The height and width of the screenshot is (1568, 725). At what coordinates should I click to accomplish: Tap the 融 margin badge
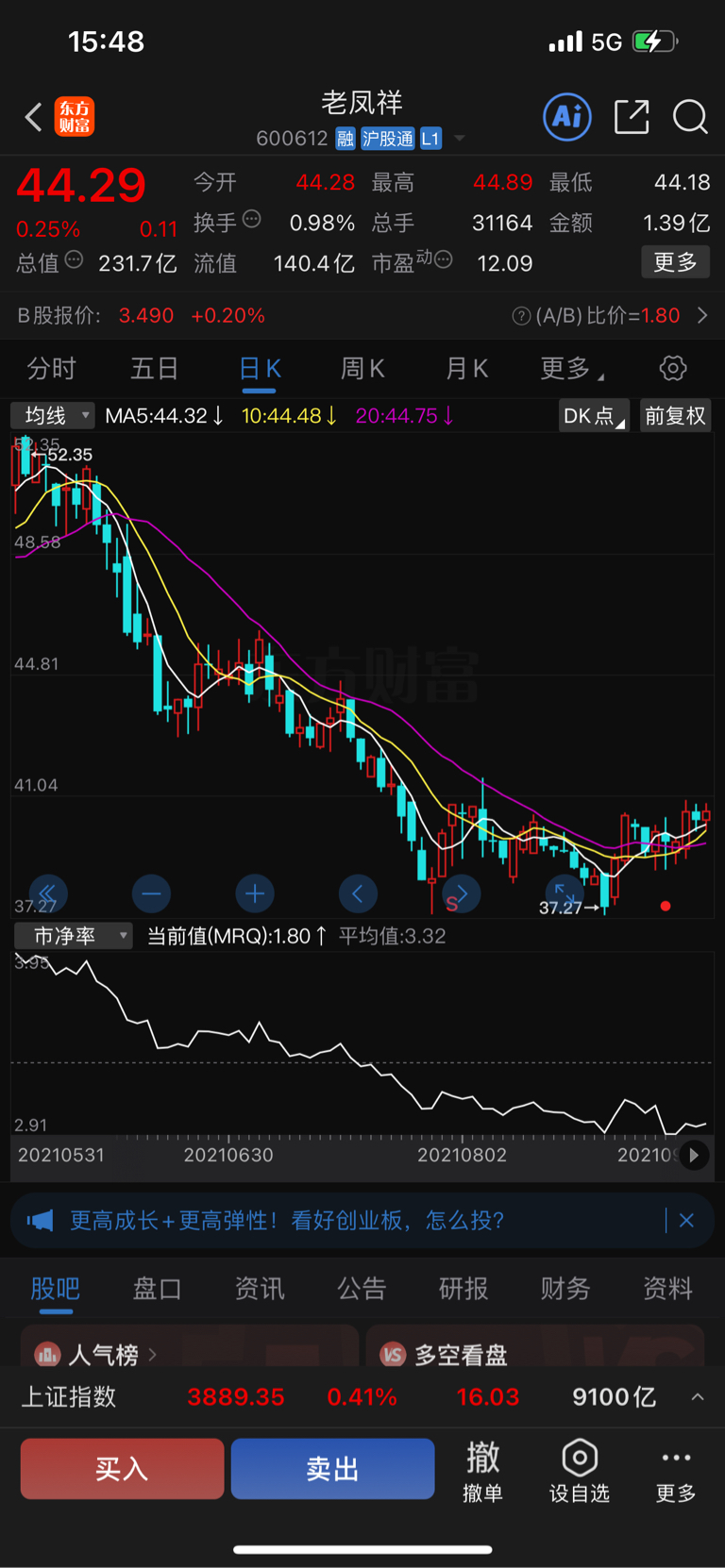coord(346,139)
